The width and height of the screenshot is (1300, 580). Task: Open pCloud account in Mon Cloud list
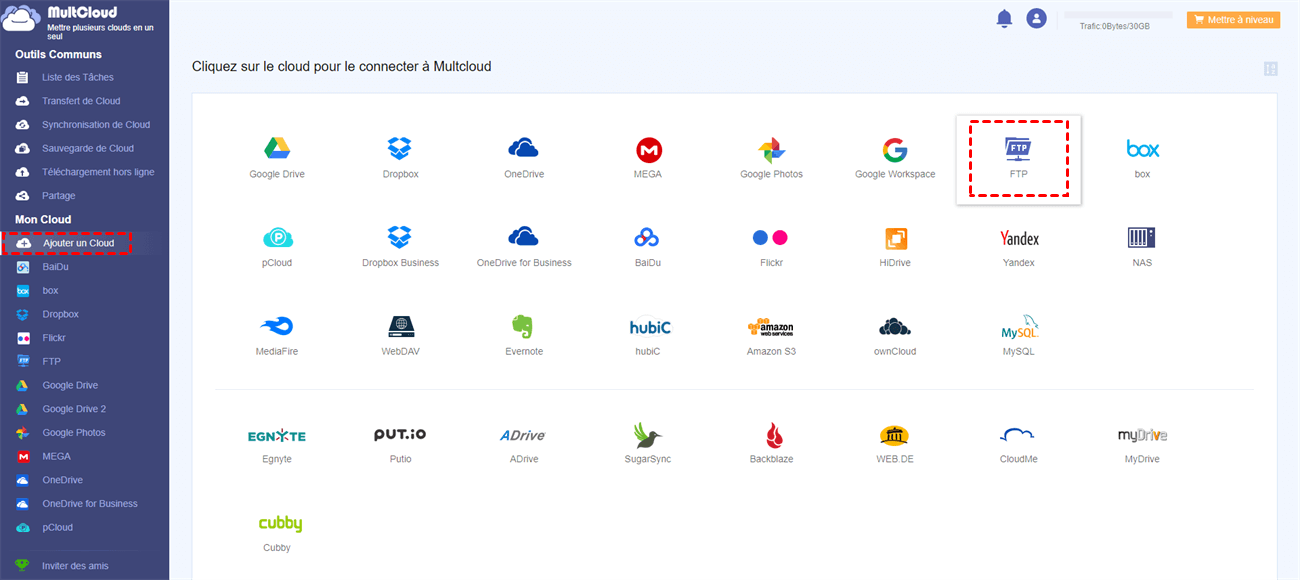pyautogui.click(x=57, y=528)
